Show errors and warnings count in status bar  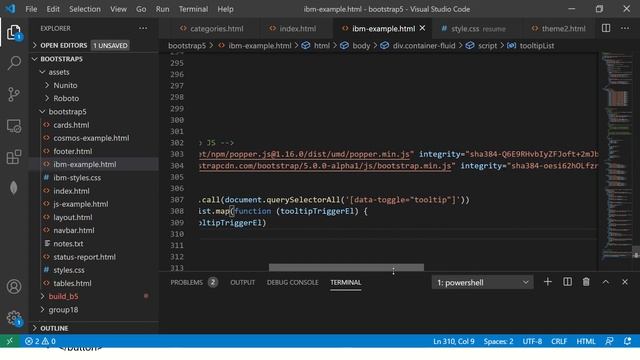coord(40,341)
